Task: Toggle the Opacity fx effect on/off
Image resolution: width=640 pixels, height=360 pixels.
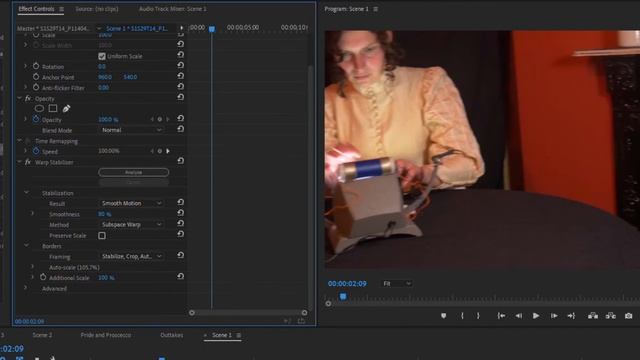Action: point(28,98)
